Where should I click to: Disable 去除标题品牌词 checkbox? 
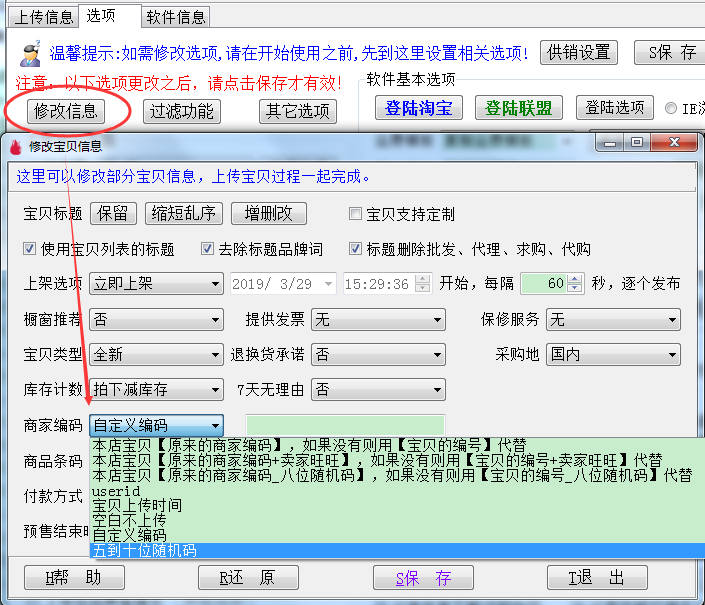pyautogui.click(x=209, y=249)
